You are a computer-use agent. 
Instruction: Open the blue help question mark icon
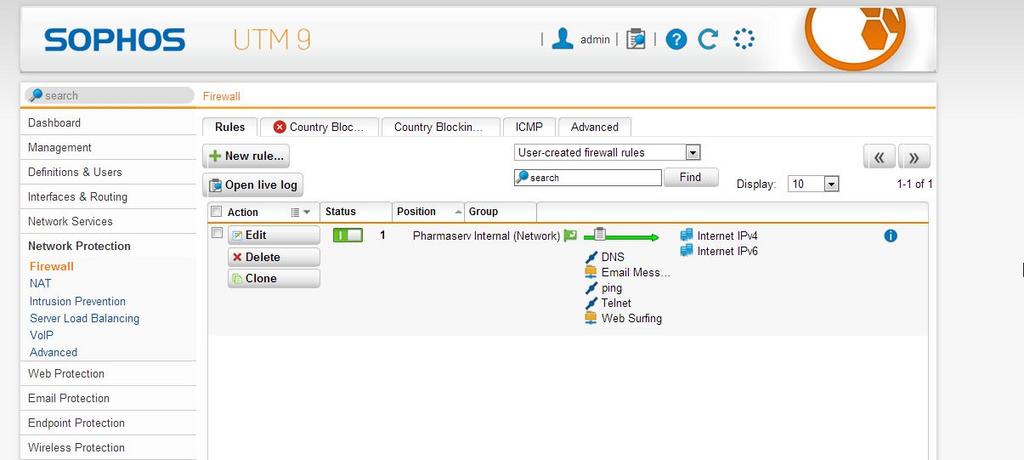(676, 40)
